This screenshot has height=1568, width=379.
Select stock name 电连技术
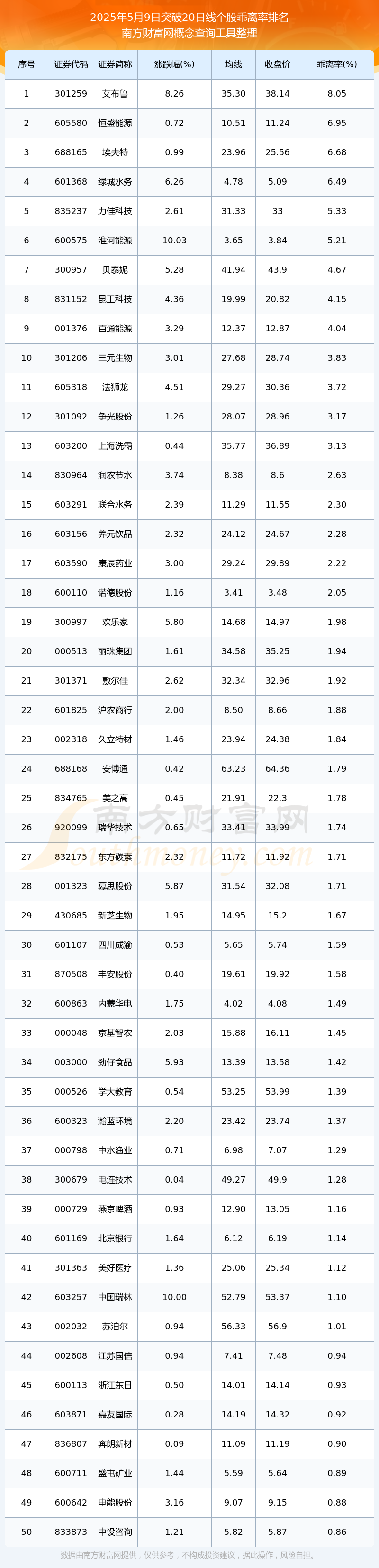tap(115, 1180)
